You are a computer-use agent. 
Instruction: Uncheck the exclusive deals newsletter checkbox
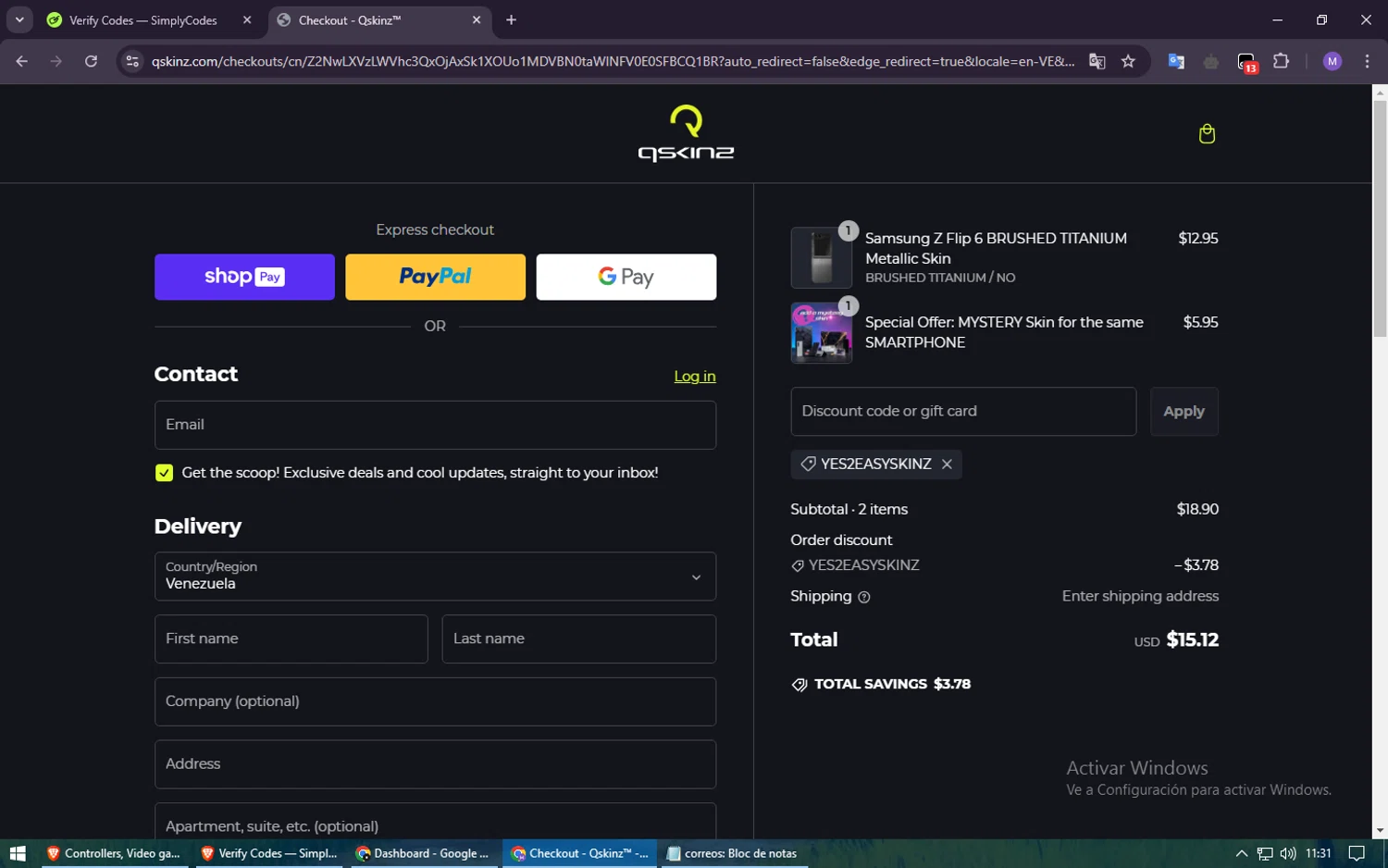tap(164, 473)
